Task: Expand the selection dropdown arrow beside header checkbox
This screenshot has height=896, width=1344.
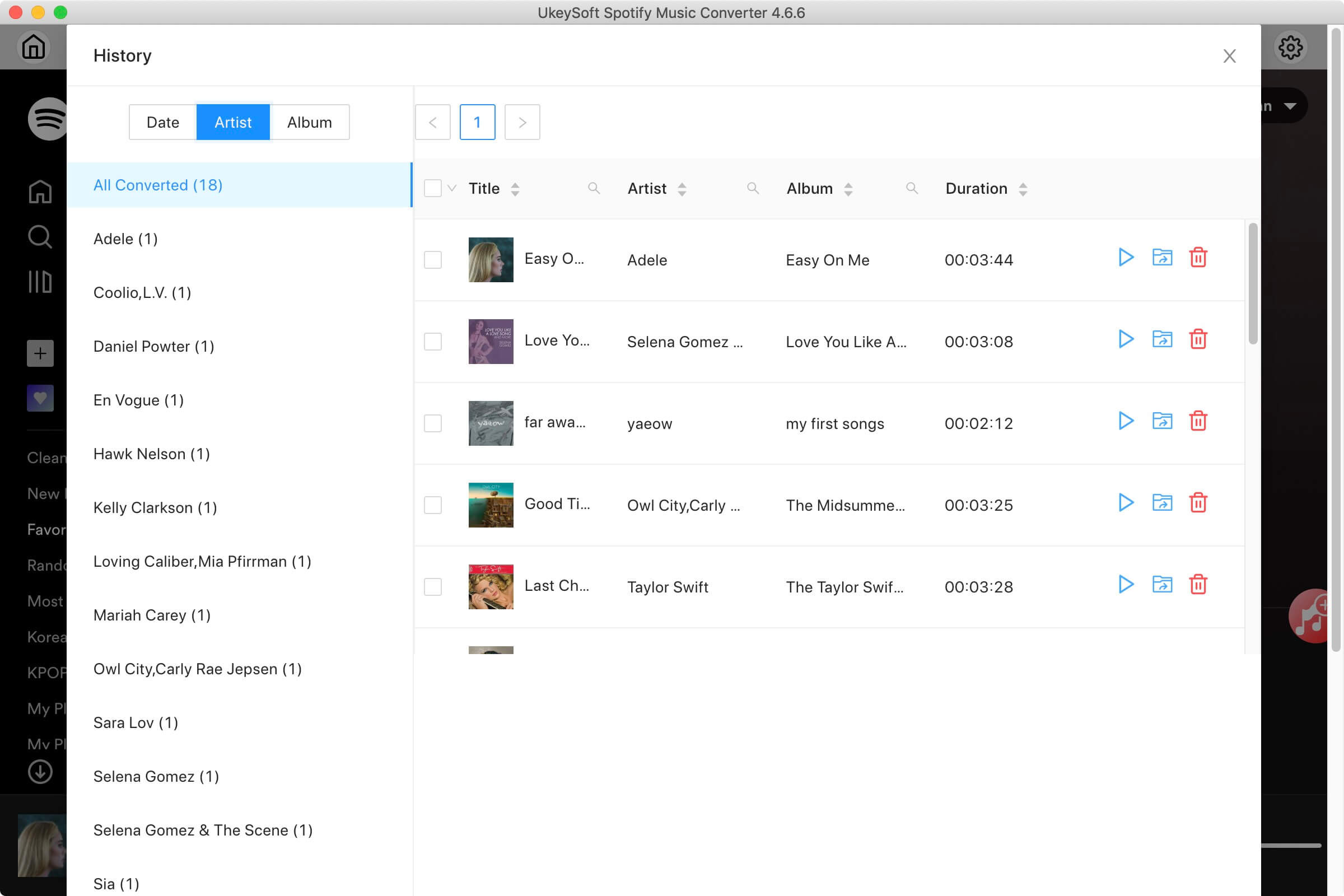Action: pos(452,189)
